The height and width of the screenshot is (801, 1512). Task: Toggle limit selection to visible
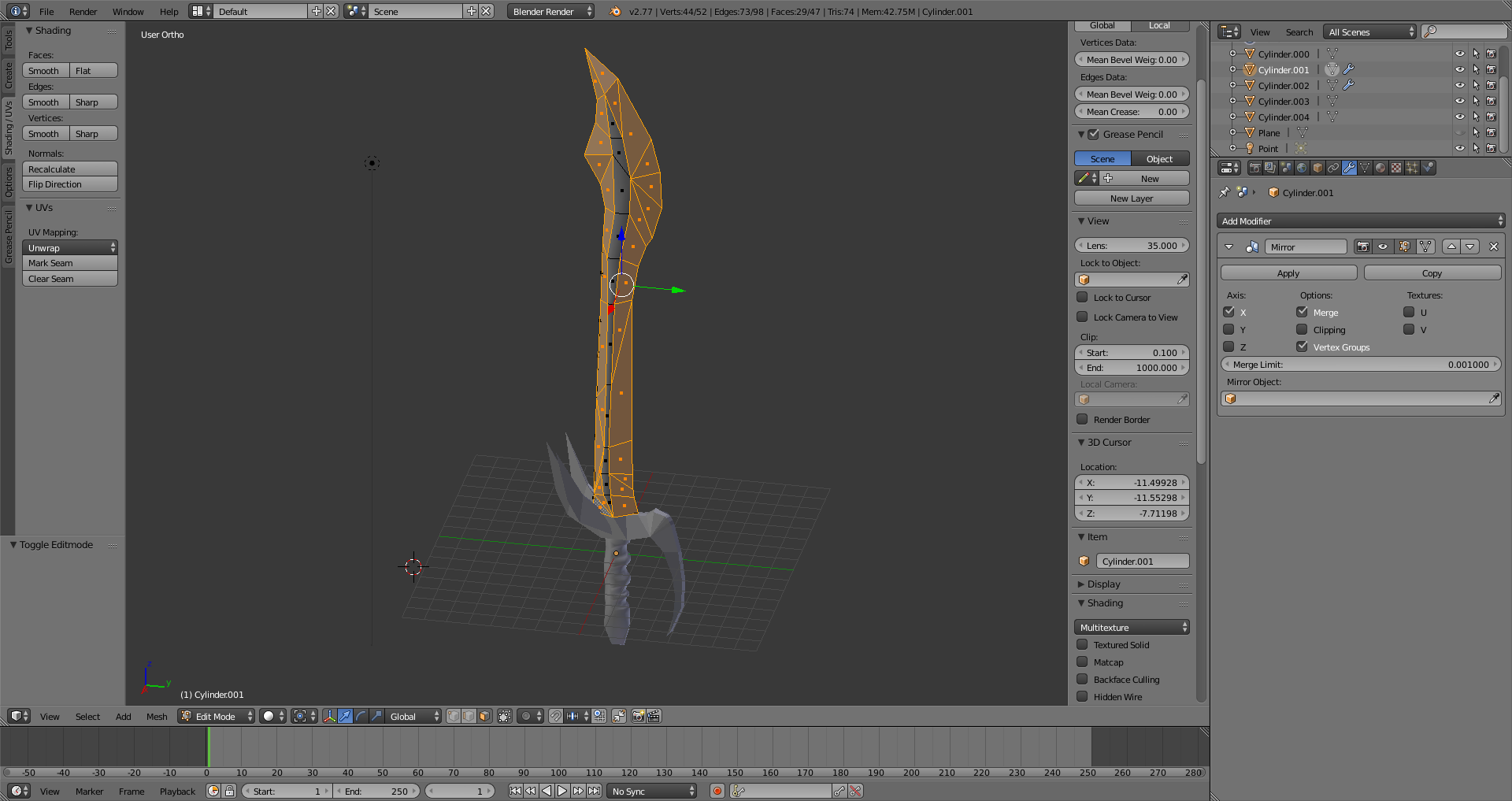point(505,716)
